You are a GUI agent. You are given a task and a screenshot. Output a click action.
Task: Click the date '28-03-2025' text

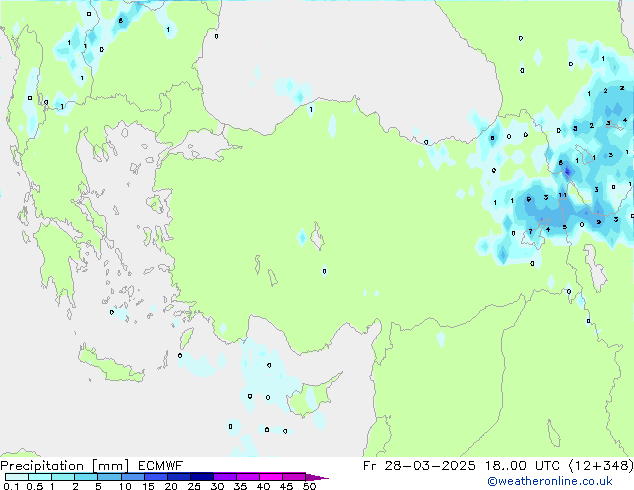pyautogui.click(x=430, y=466)
